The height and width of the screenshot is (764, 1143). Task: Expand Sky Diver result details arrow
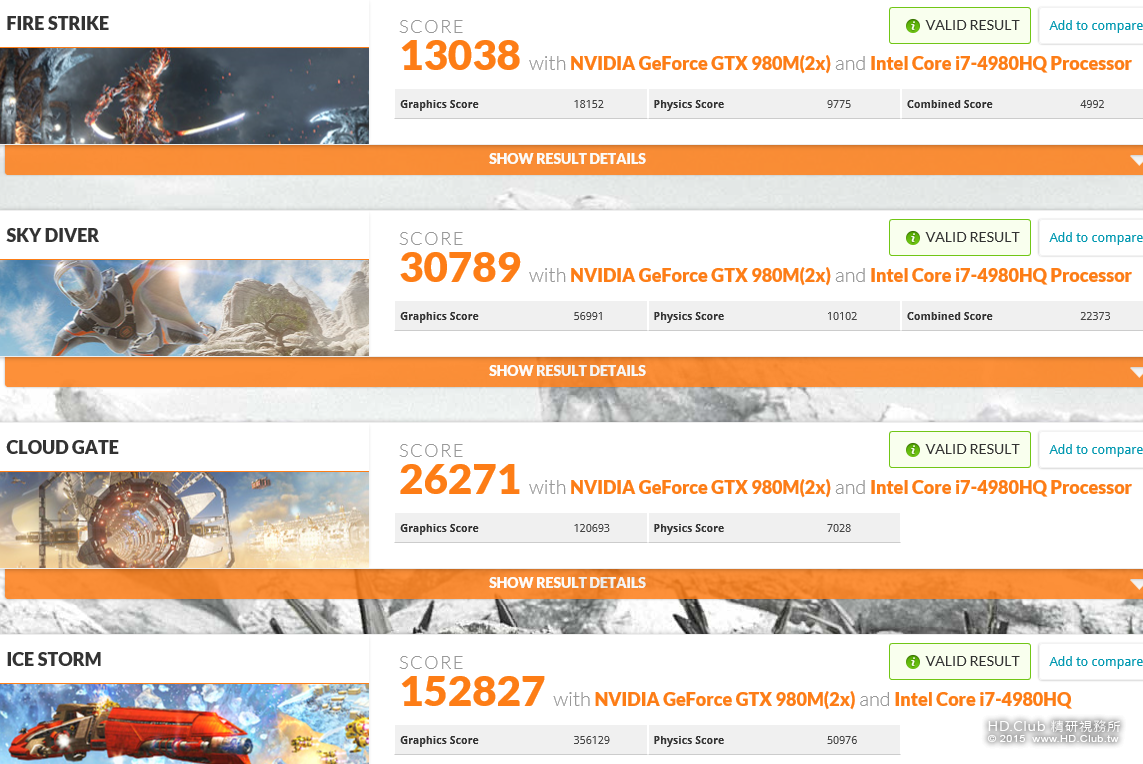1136,372
